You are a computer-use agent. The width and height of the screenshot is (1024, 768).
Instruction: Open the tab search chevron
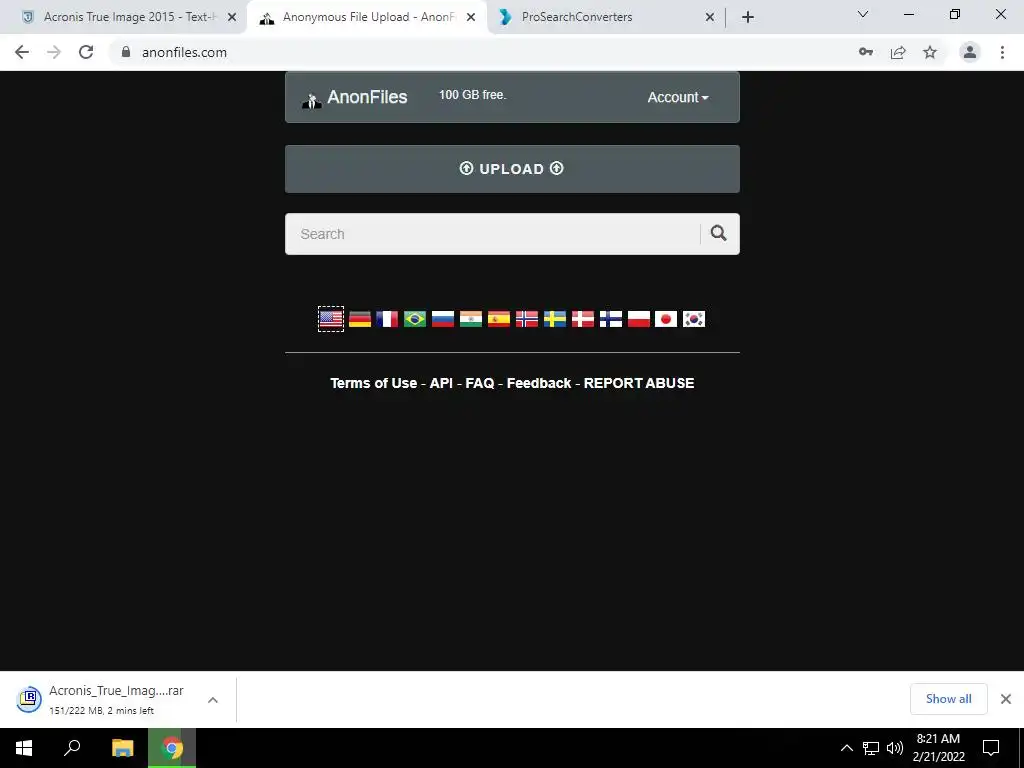click(863, 14)
